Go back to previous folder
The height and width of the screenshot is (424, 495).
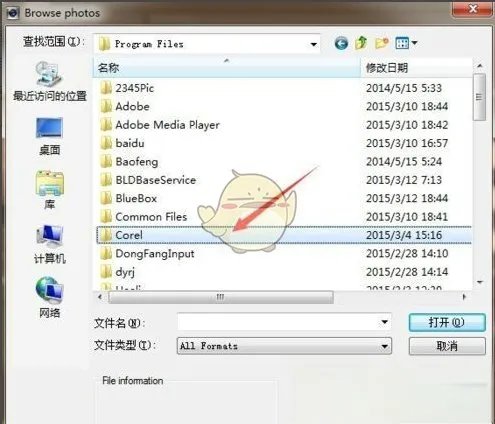click(341, 43)
